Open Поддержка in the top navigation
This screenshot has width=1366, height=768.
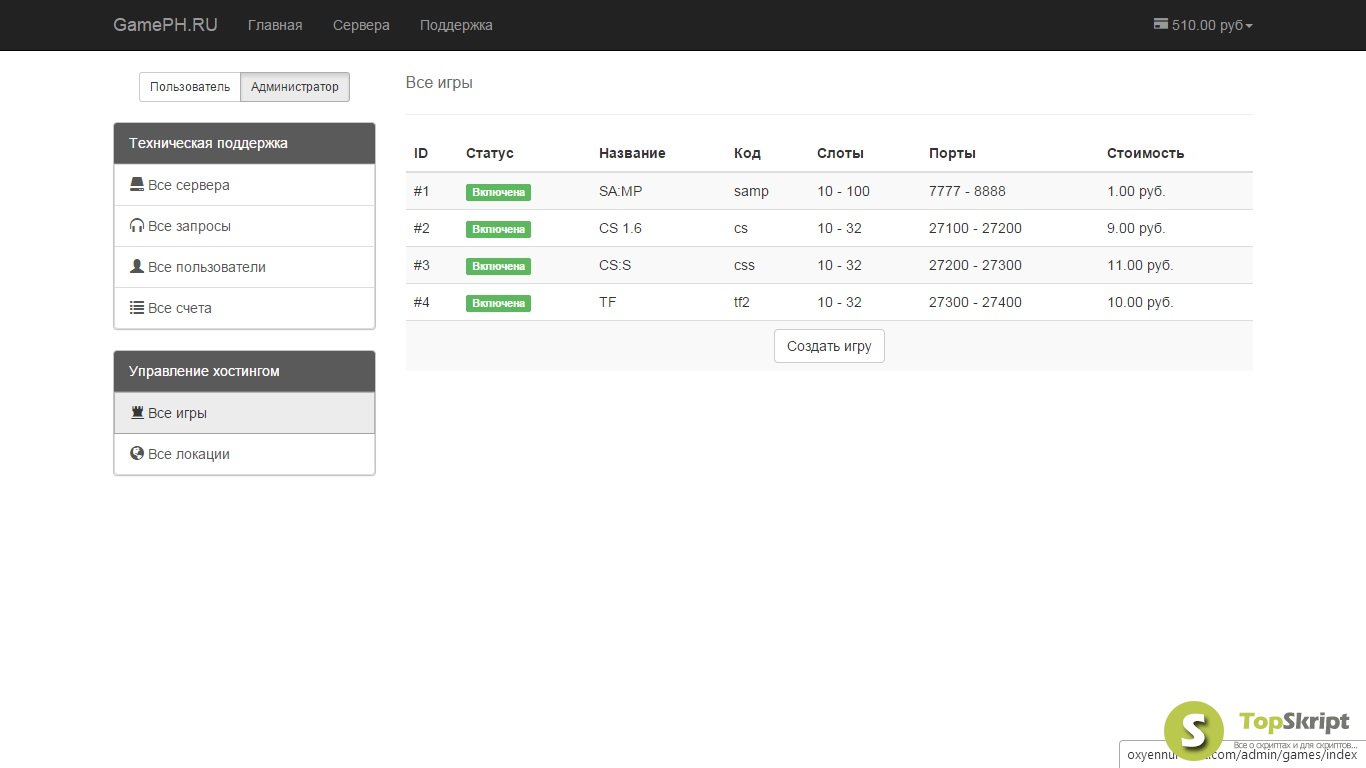456,25
